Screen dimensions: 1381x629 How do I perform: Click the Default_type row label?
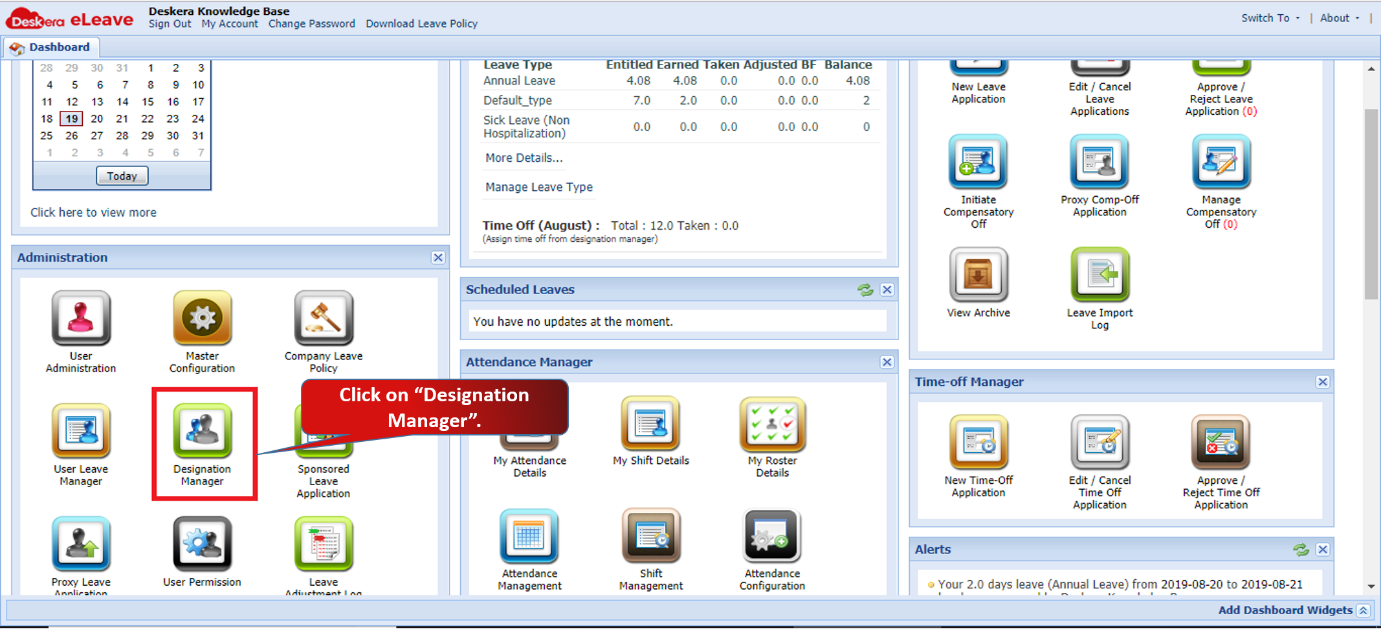coord(517,101)
